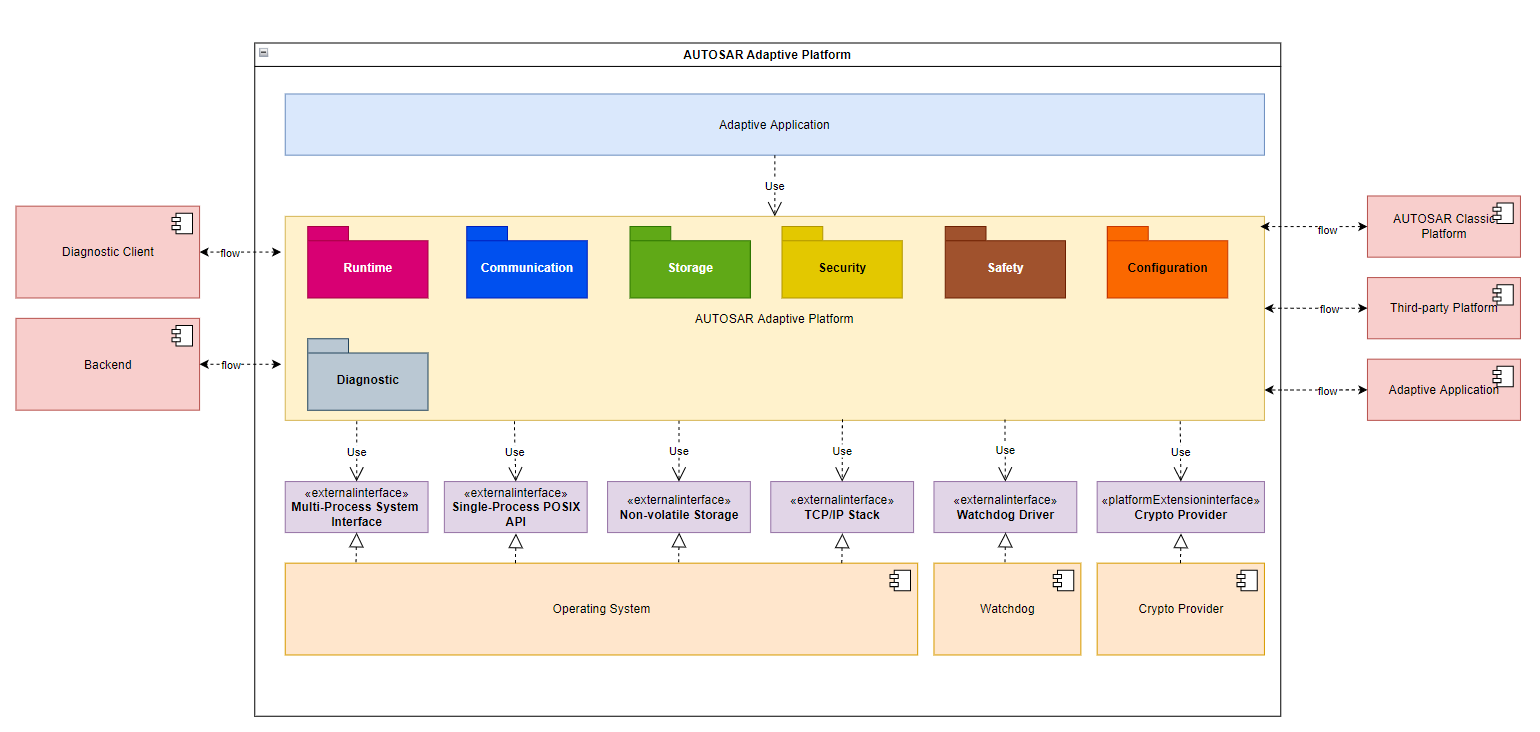Screen dimensions: 1540x732
Task: Select the Safety package folder
Action: (1005, 262)
